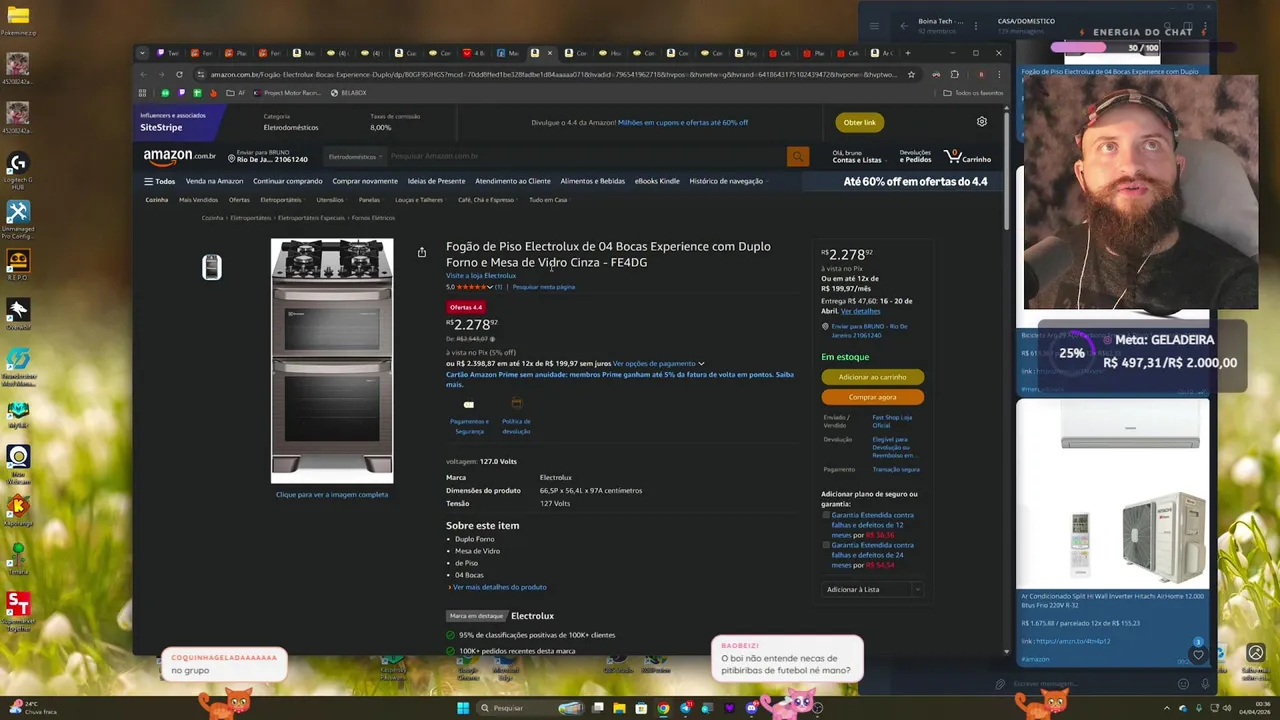Click Comprar agora button
Viewport: 1280px width, 720px height.
pyautogui.click(x=872, y=397)
